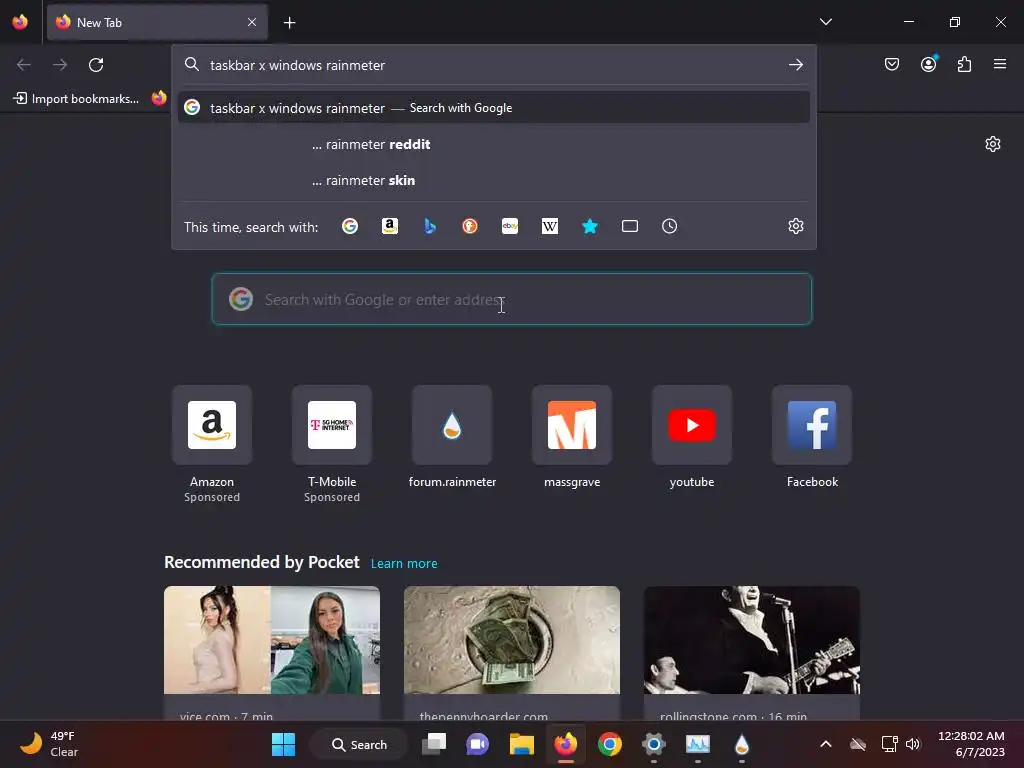The image size is (1024, 768).
Task: Search history with the clock icon
Action: [x=669, y=227]
